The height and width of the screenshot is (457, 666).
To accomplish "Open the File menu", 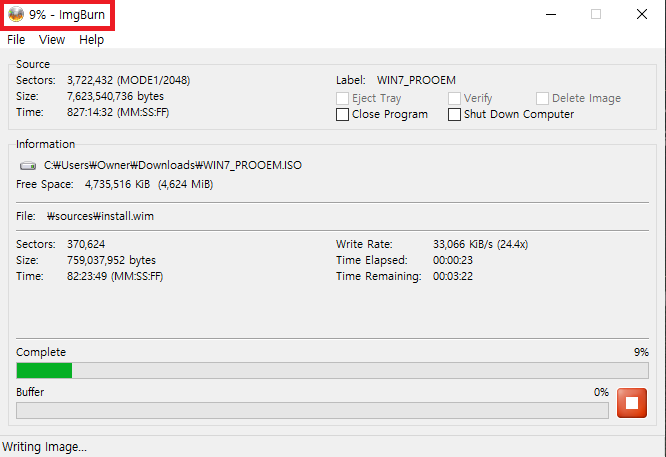I will tap(16, 39).
